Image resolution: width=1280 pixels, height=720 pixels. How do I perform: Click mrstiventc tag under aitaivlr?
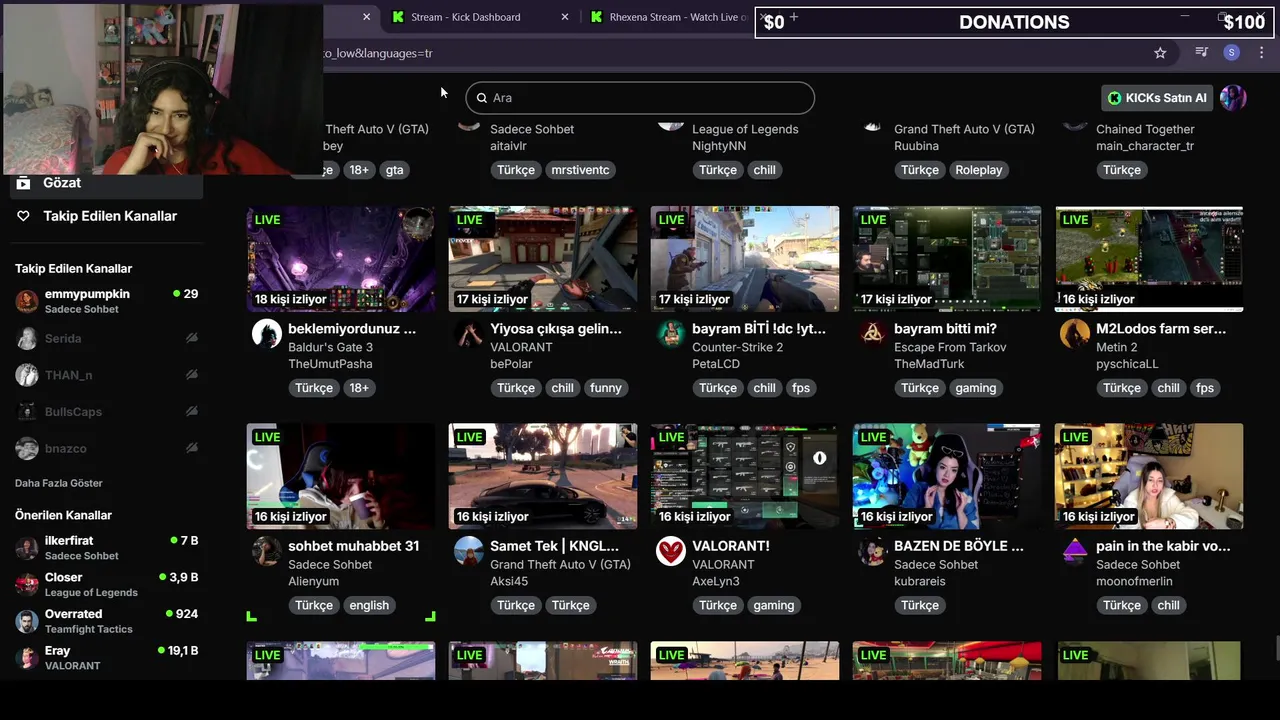(x=580, y=170)
